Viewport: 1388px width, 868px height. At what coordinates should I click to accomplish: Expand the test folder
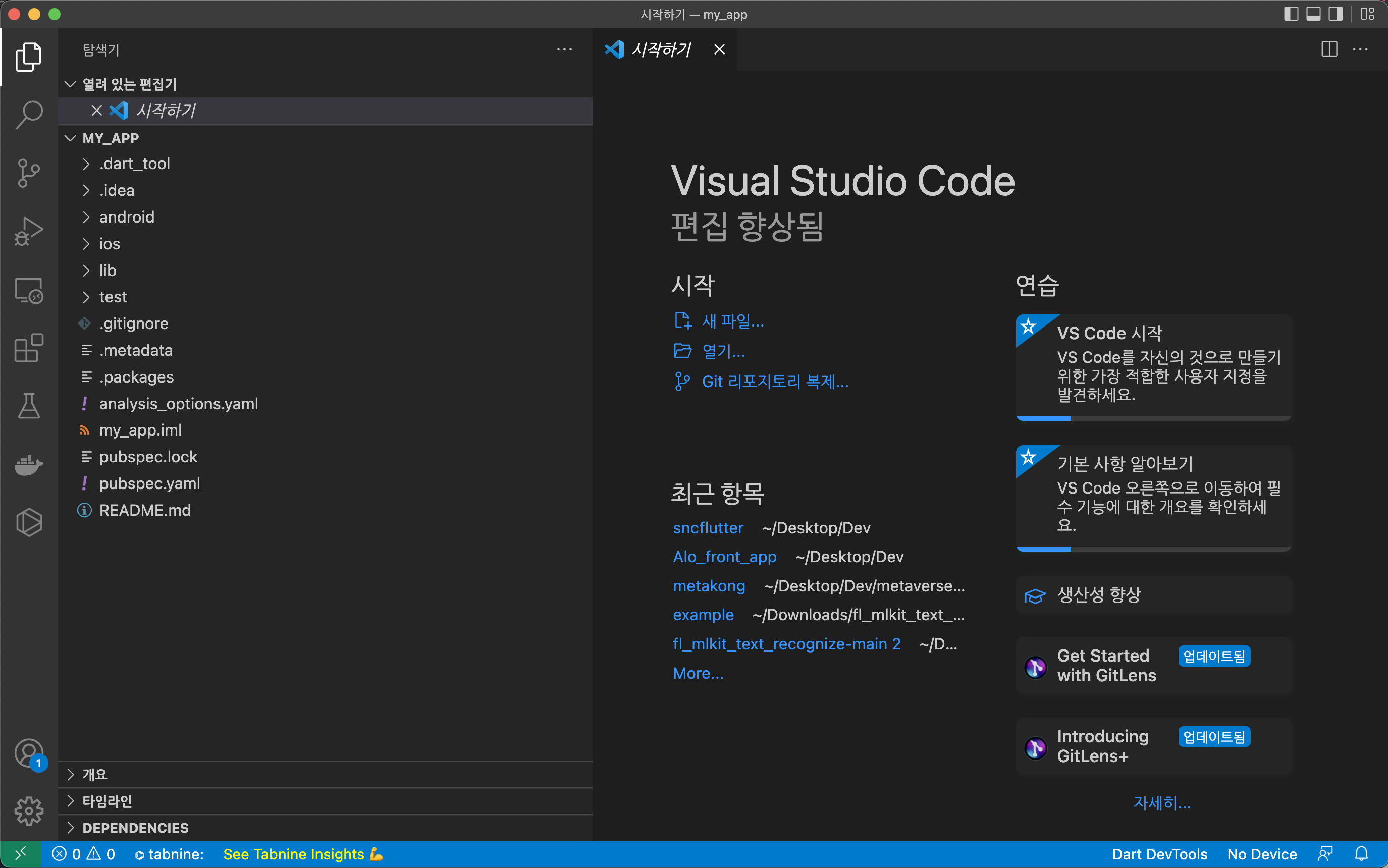click(x=86, y=297)
